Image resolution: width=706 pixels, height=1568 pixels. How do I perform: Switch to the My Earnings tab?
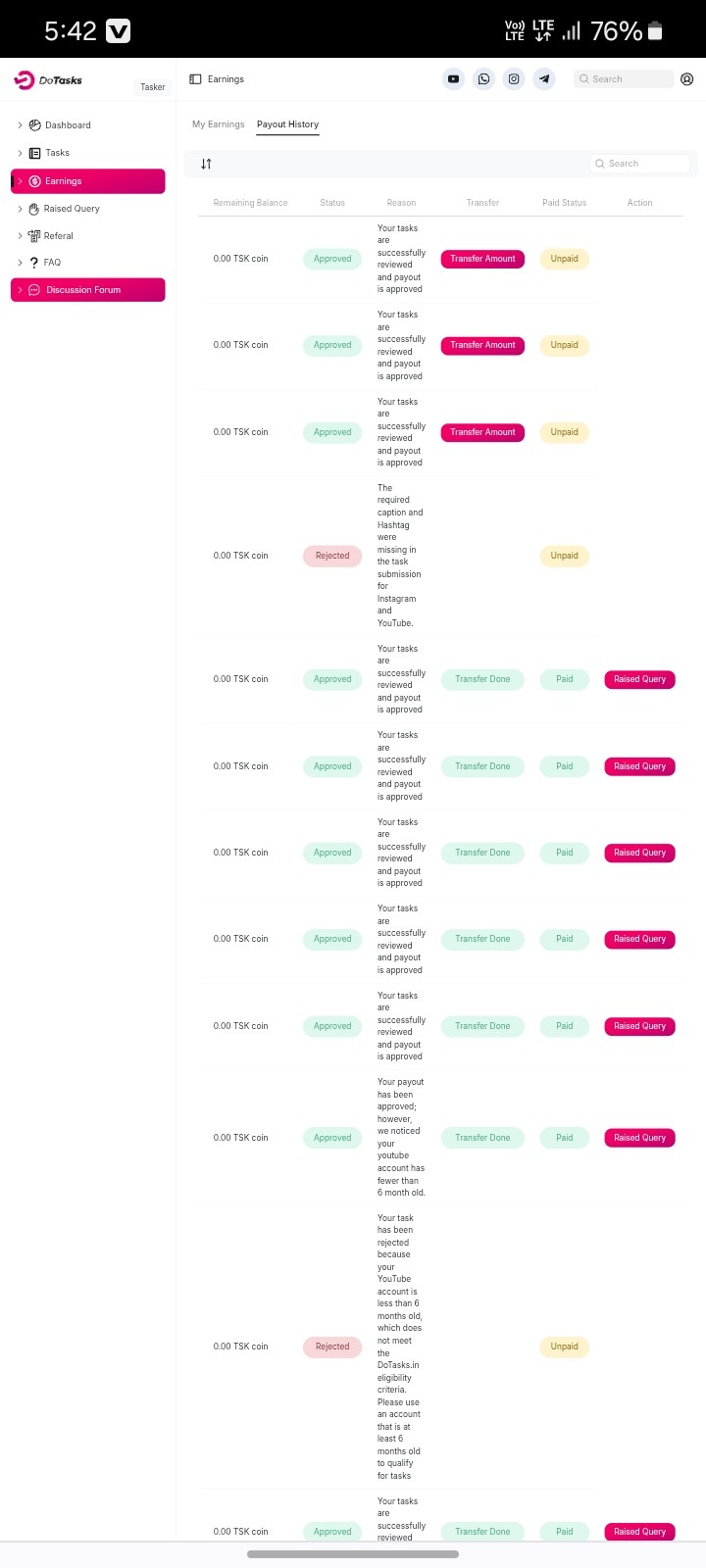(x=219, y=124)
